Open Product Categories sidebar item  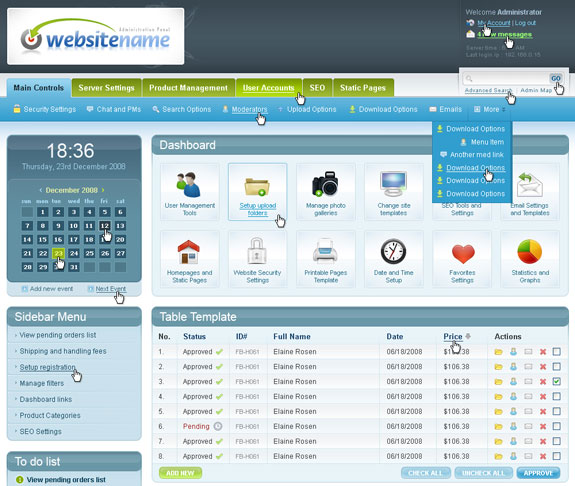50,416
